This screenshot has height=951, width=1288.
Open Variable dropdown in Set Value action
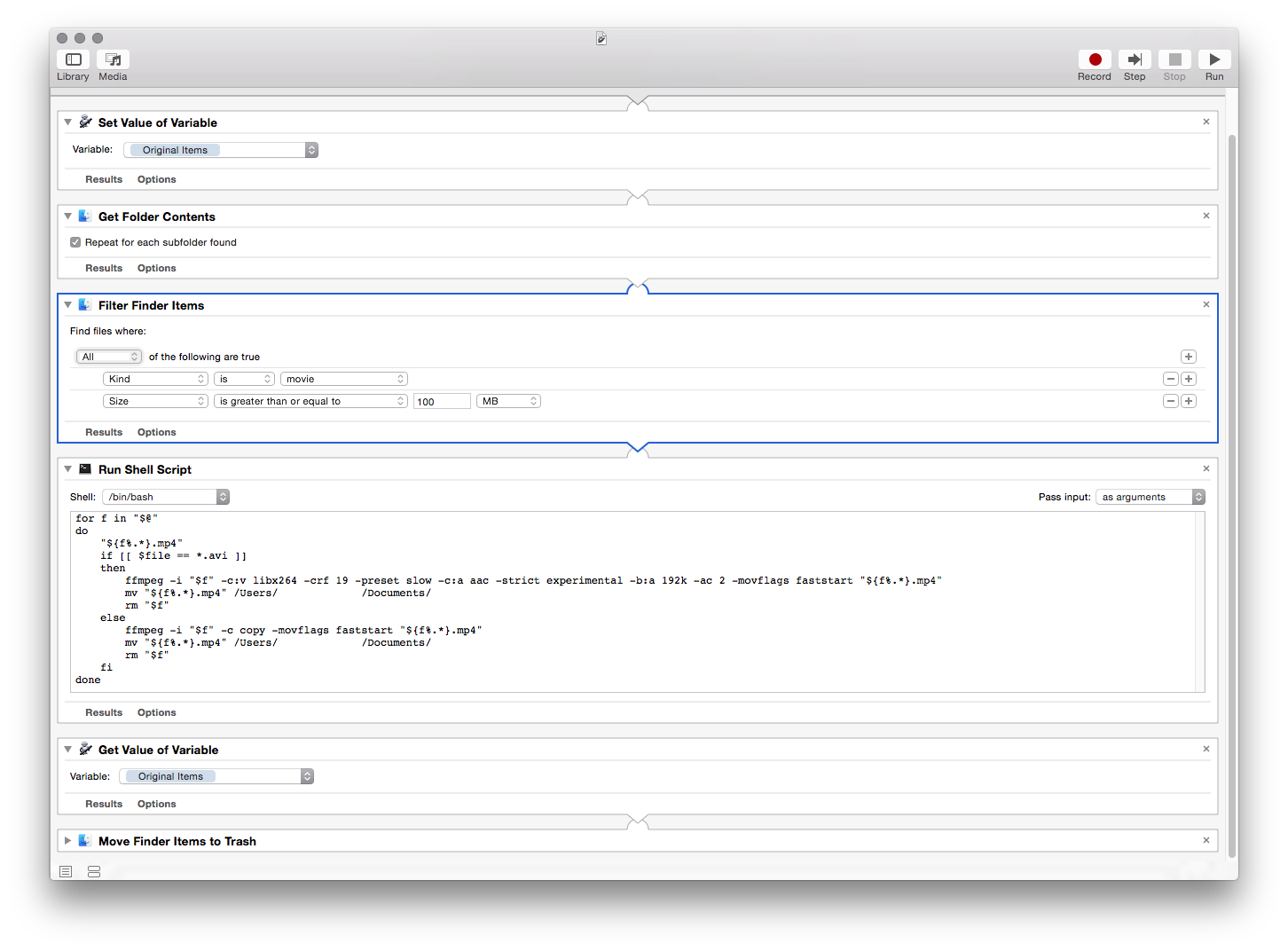click(220, 150)
